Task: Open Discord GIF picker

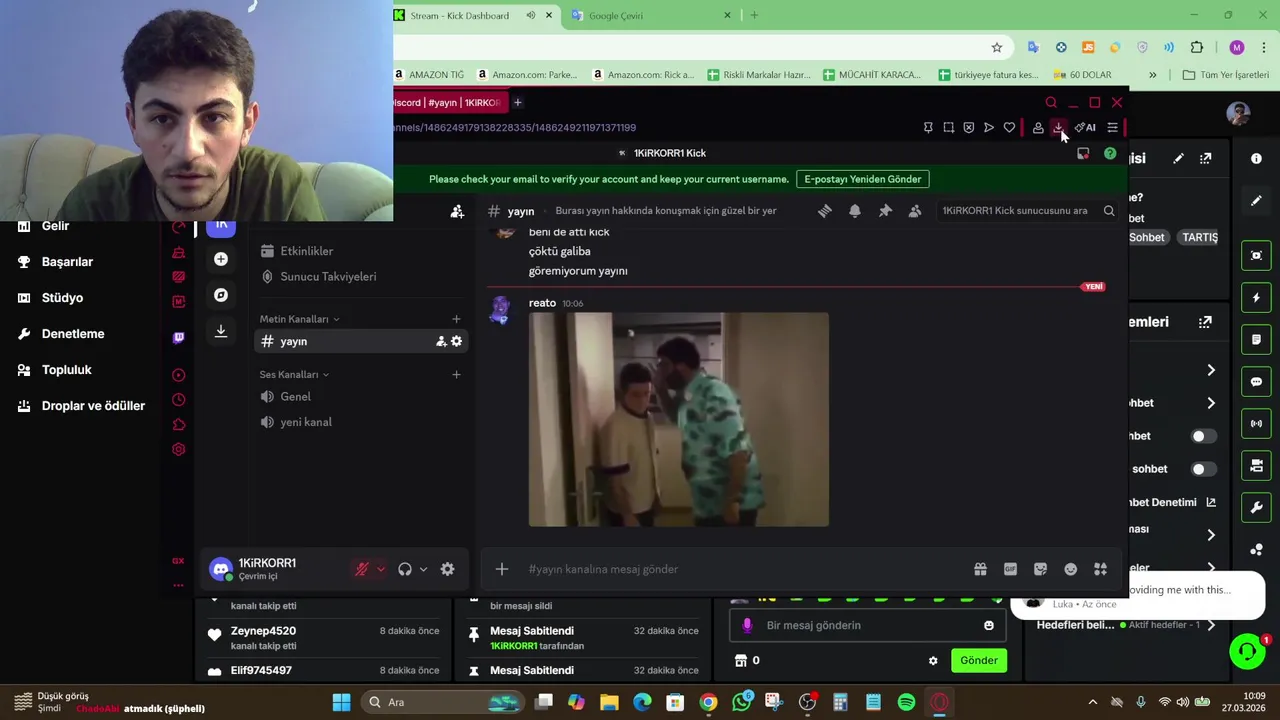Action: [1010, 569]
